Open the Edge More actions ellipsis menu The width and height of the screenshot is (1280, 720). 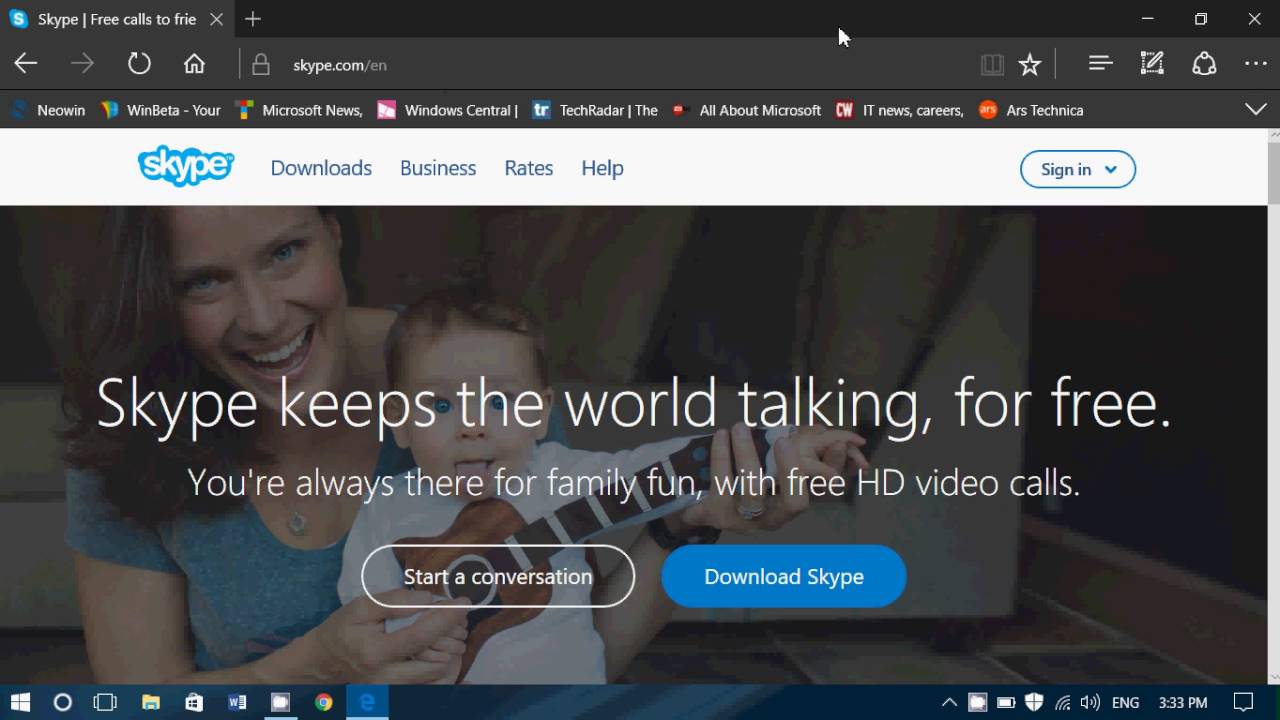click(x=1256, y=64)
